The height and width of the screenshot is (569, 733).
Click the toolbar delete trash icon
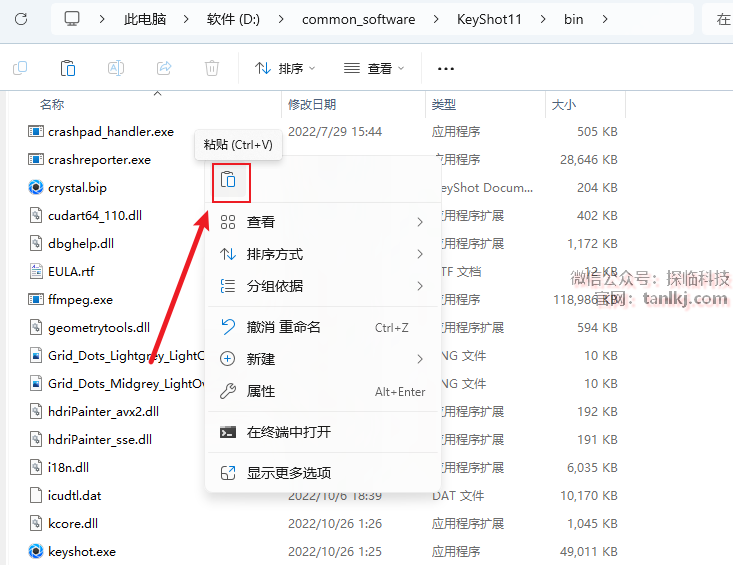coord(212,68)
